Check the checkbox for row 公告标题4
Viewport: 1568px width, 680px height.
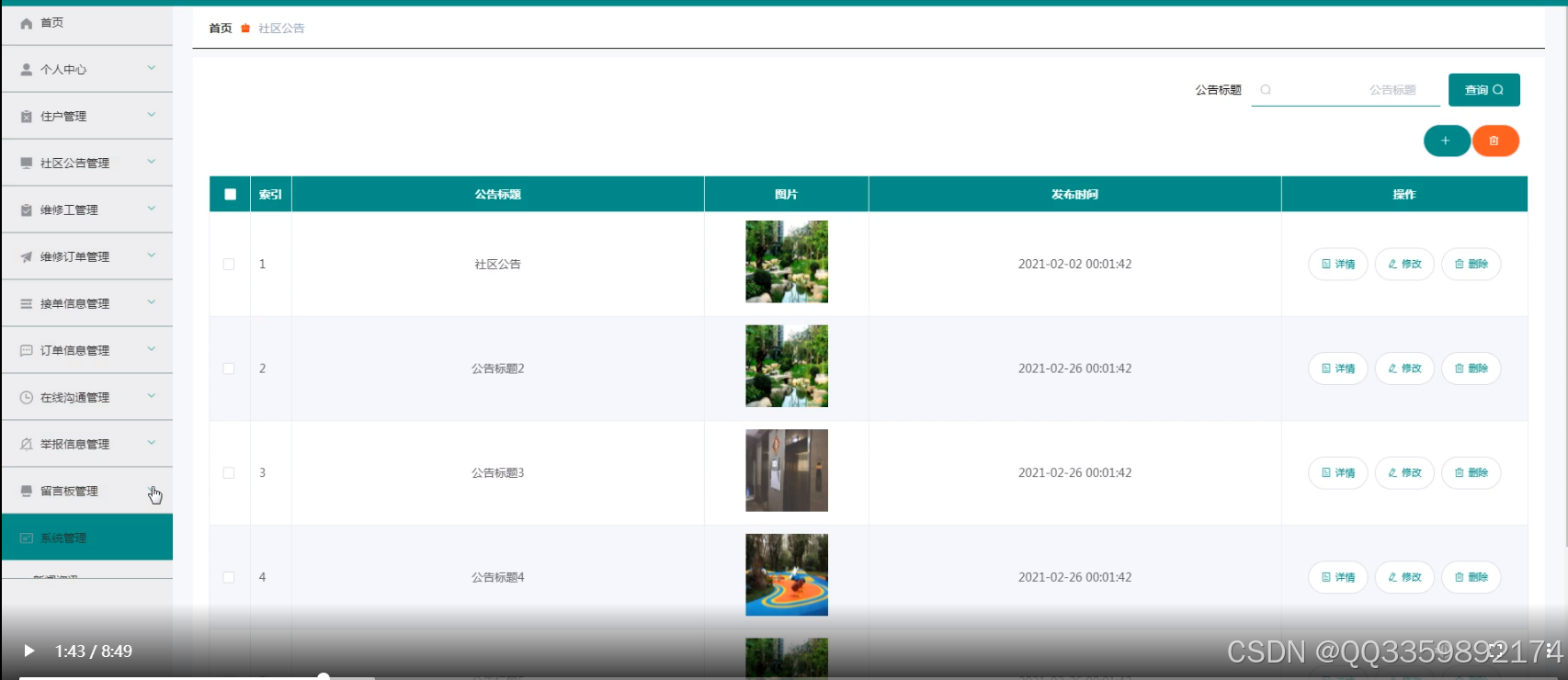(x=229, y=578)
